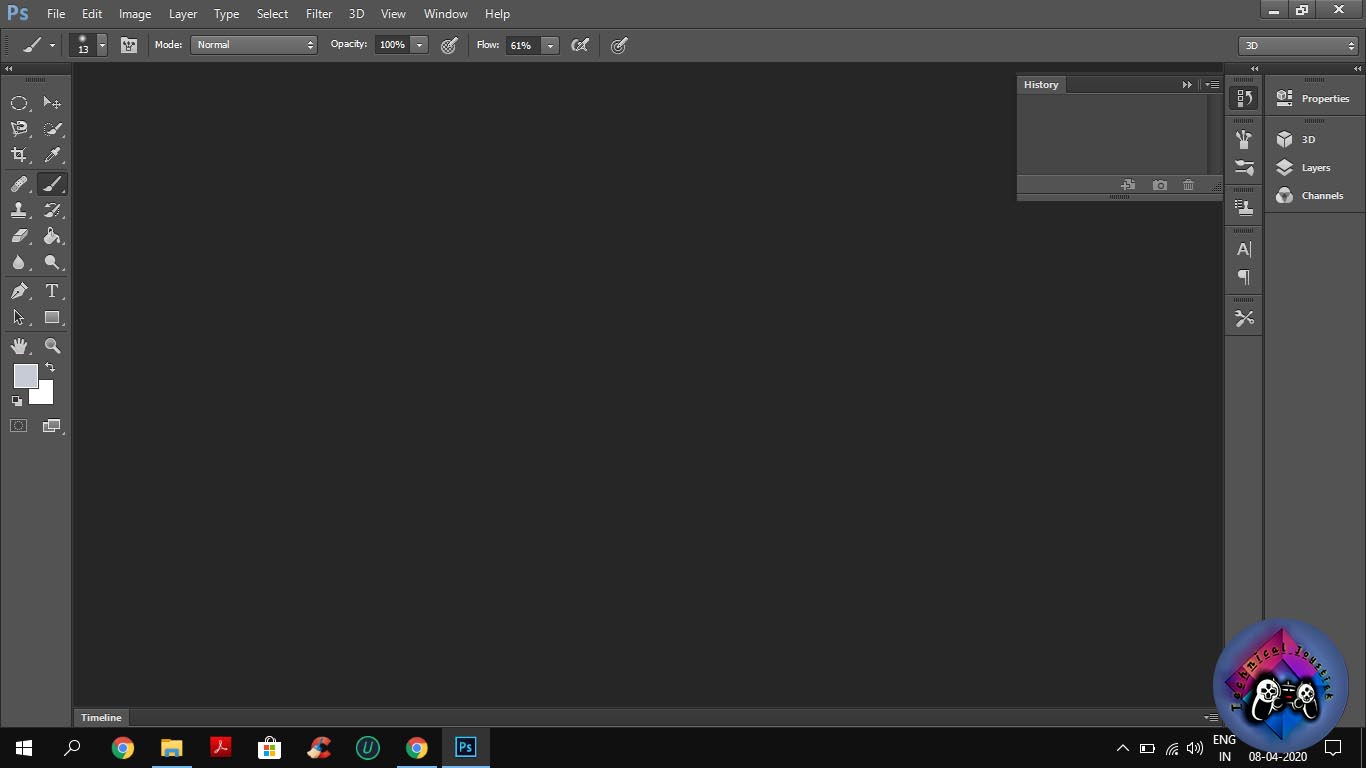Select the Move tool
The image size is (1366, 768).
coord(52,103)
